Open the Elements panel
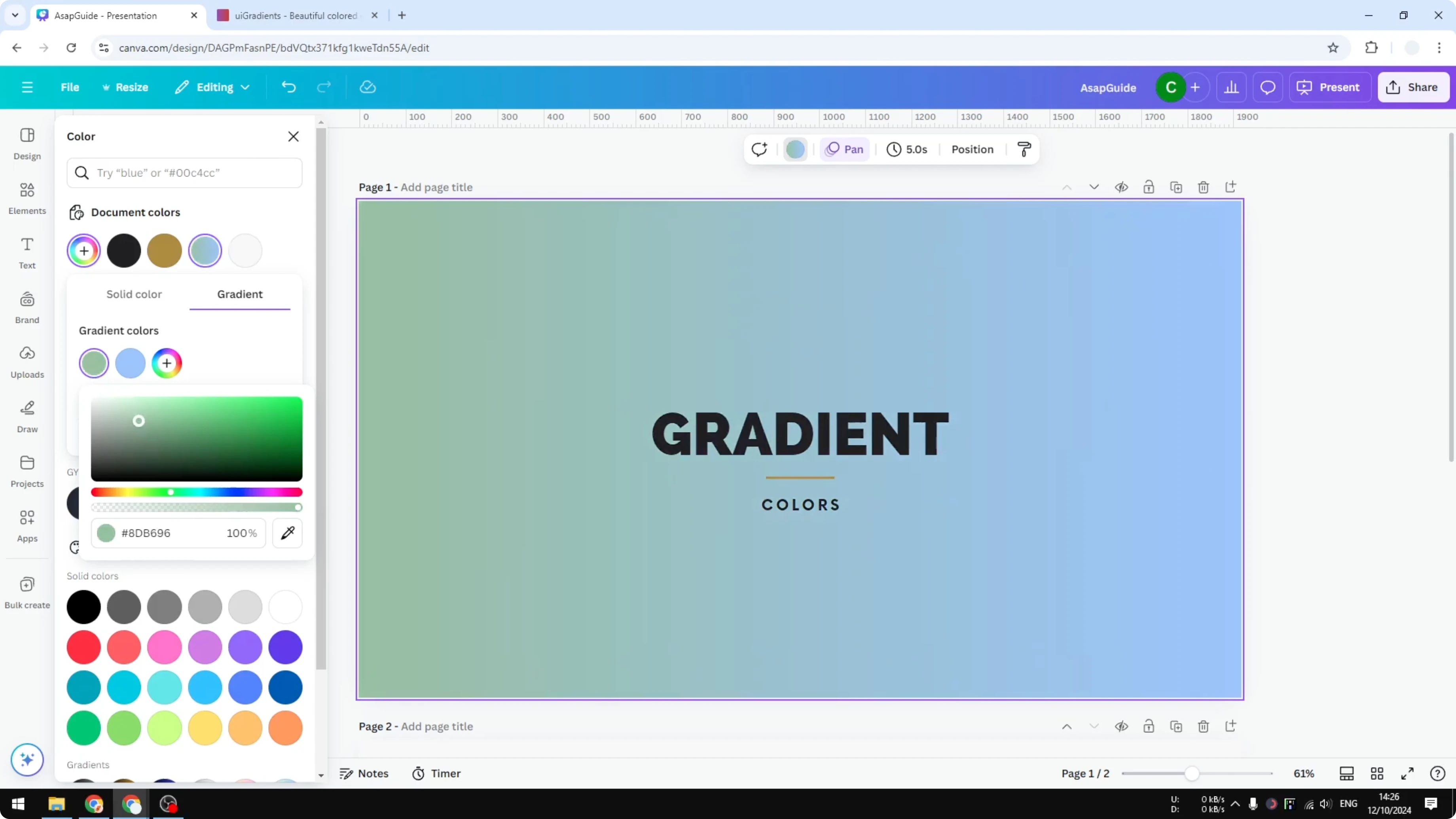 click(x=27, y=198)
